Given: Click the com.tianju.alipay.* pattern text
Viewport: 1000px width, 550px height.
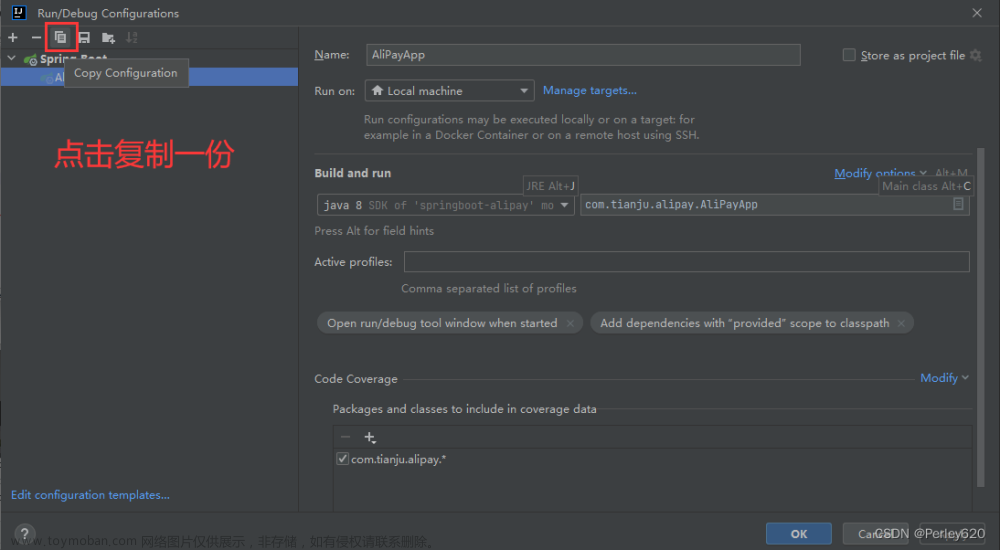Looking at the screenshot, I should click(x=399, y=459).
